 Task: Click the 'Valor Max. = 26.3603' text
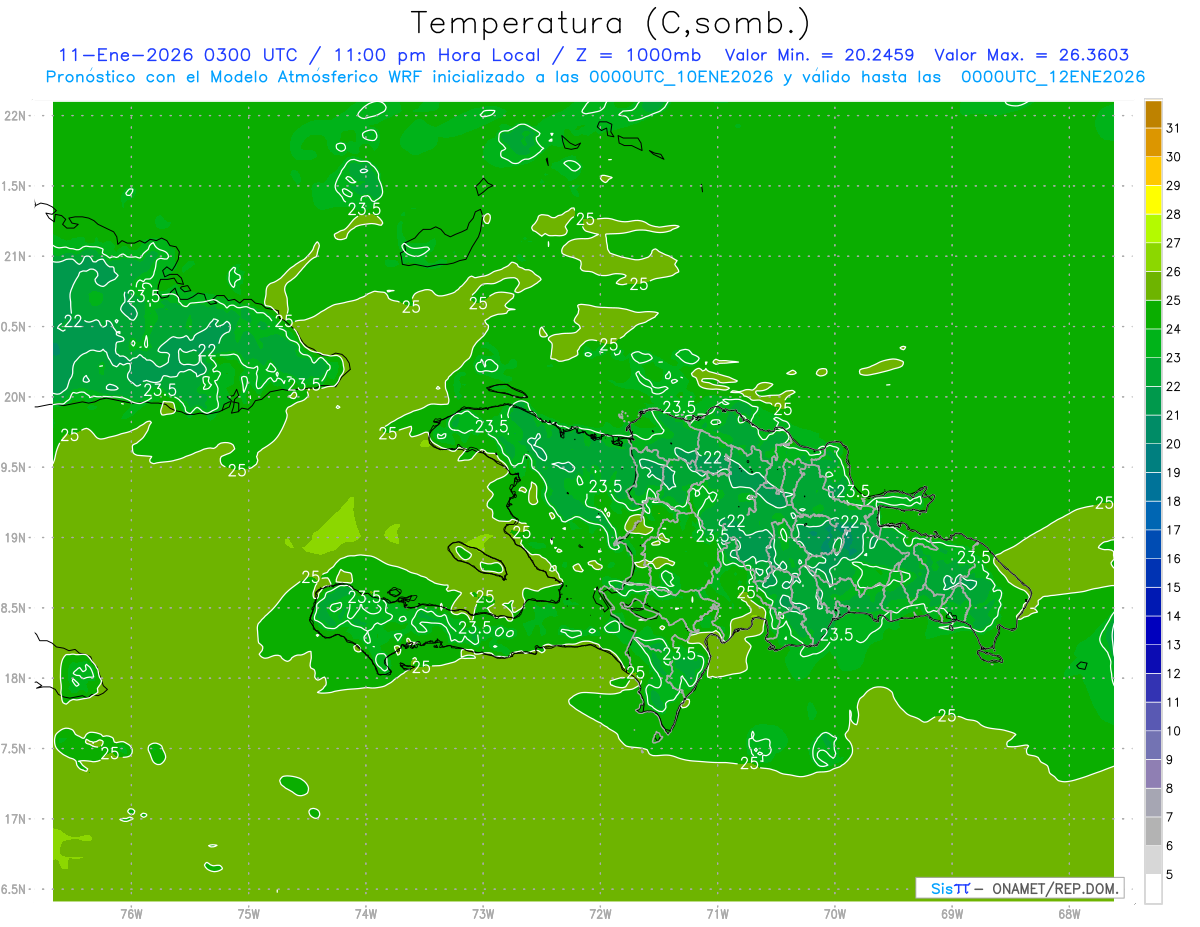coord(1032,56)
